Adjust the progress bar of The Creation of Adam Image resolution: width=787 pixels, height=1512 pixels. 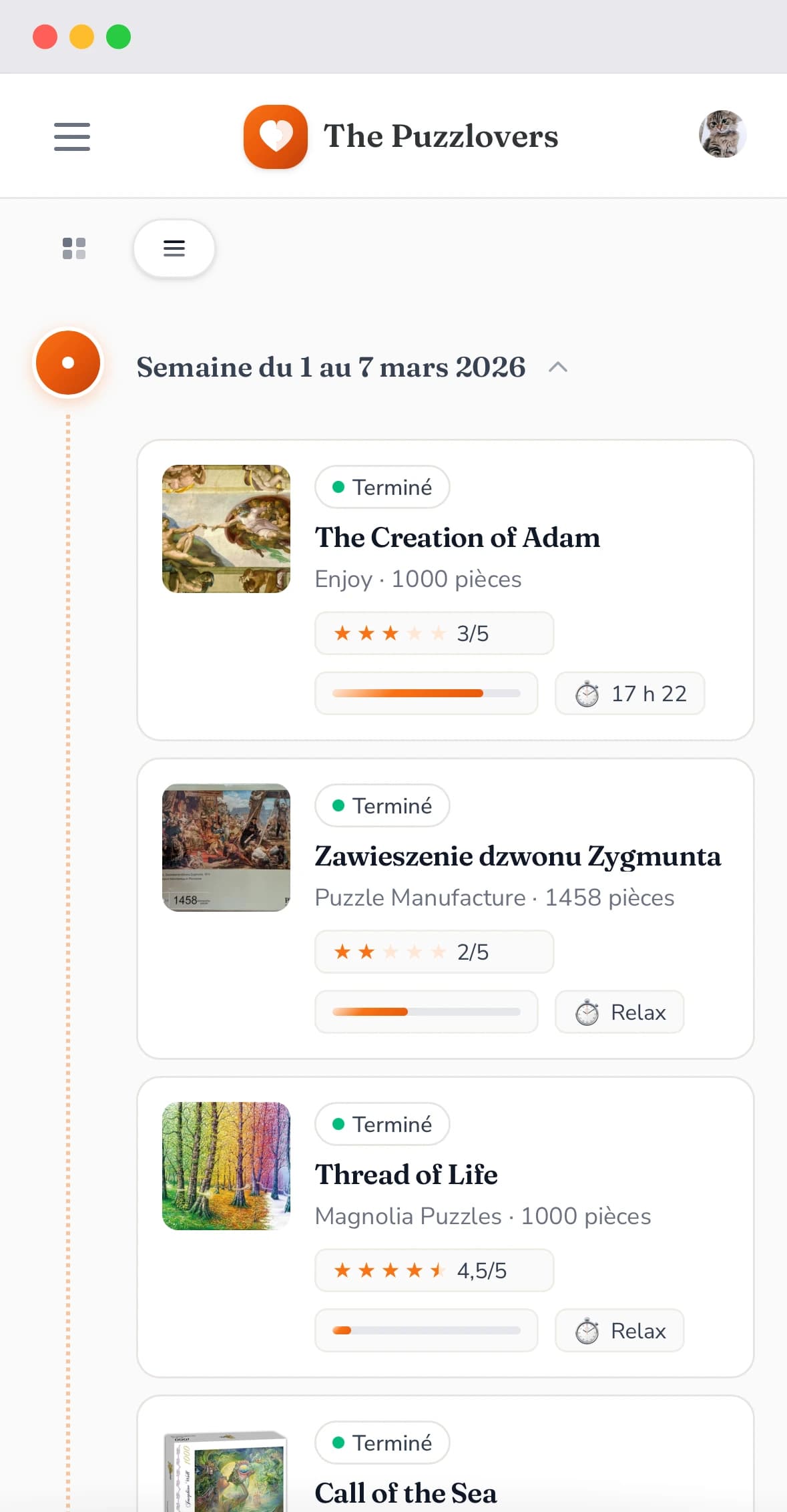[x=426, y=693]
